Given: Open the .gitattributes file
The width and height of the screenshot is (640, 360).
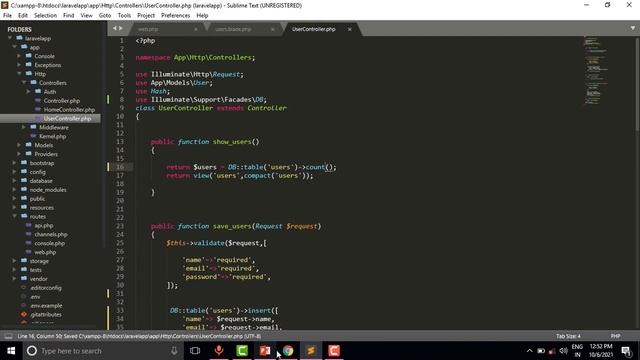Looking at the screenshot, I should [x=46, y=315].
